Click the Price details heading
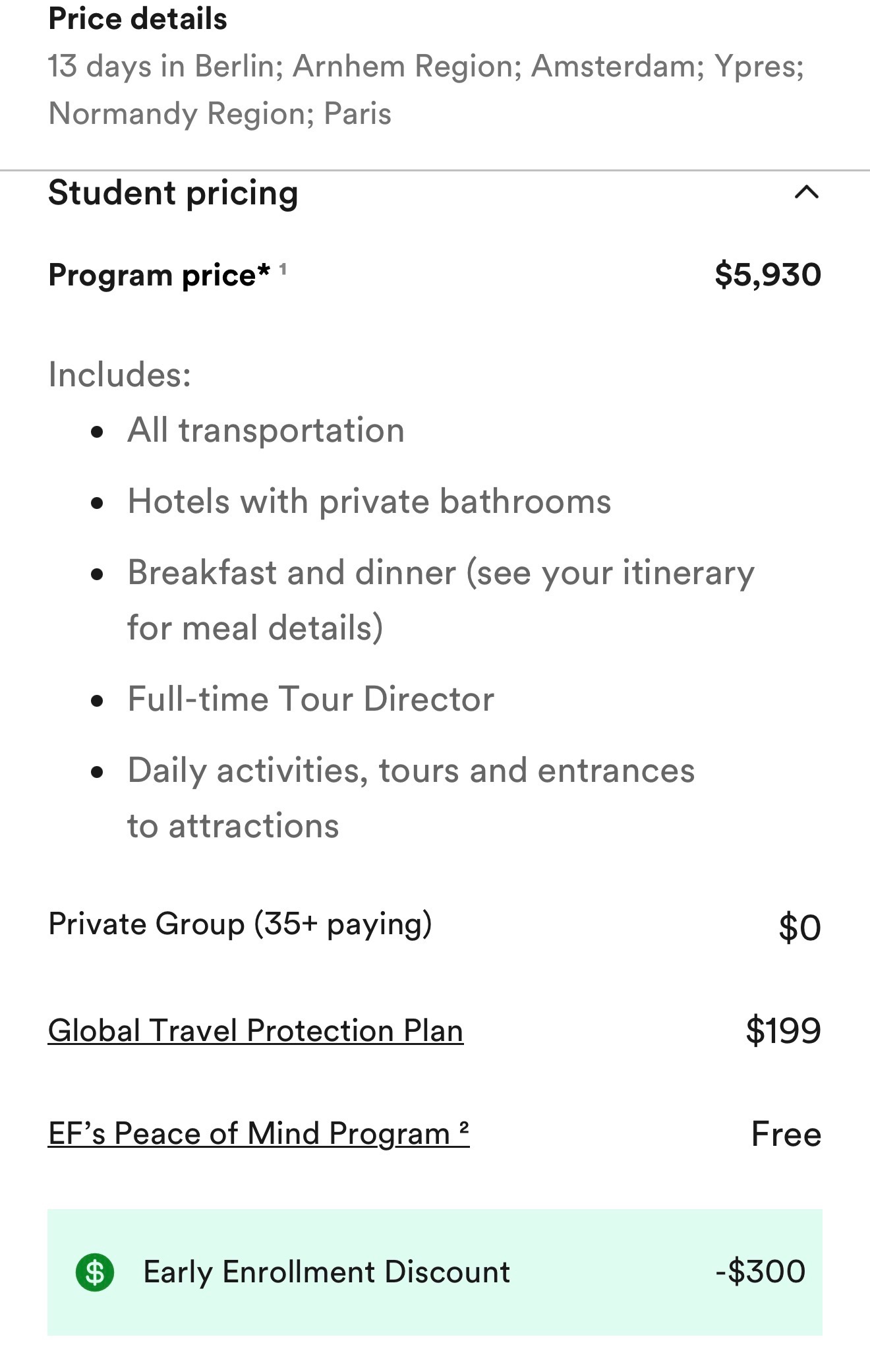870x1372 pixels. tap(138, 18)
